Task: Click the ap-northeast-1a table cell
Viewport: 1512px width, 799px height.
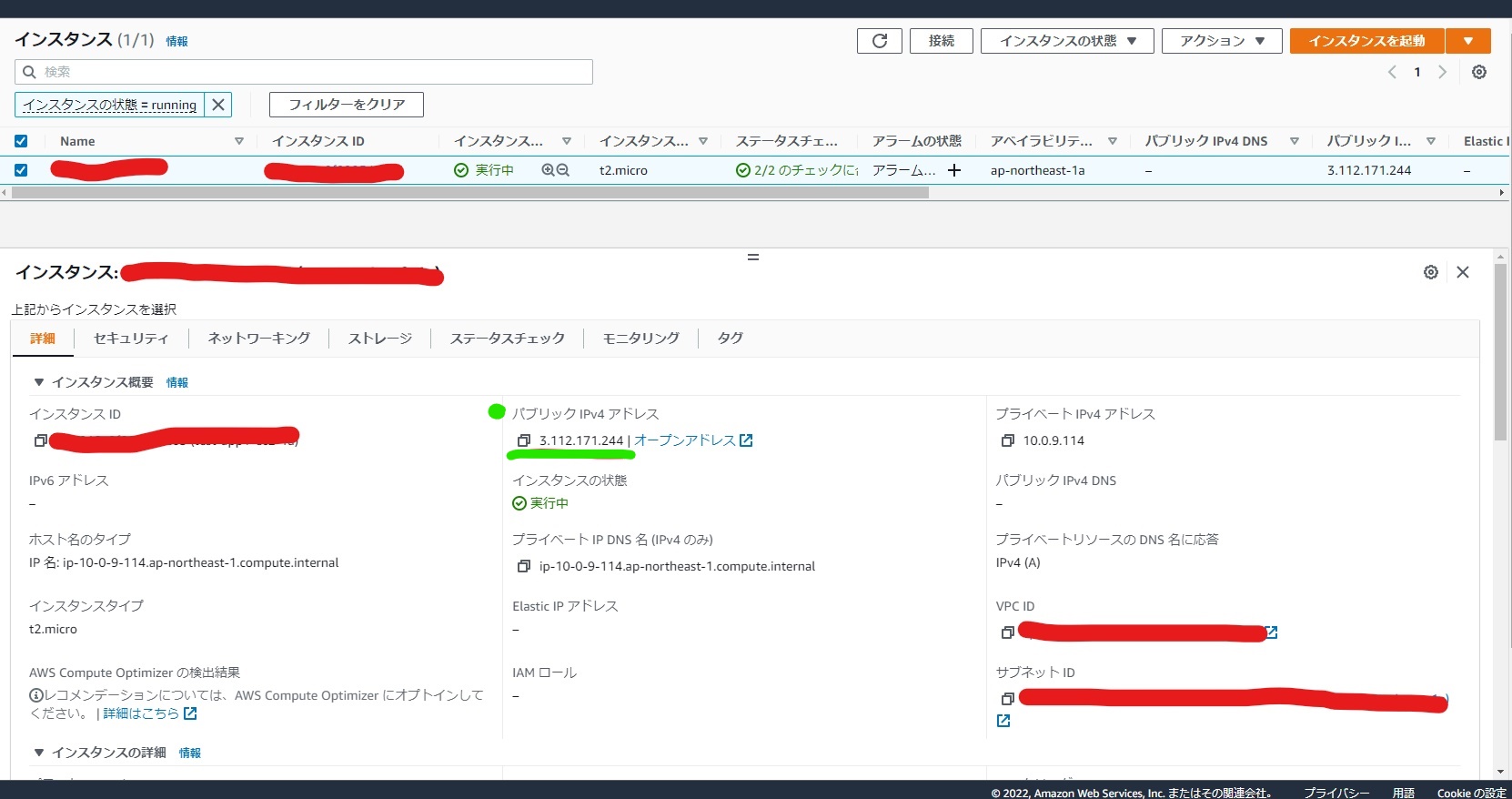Action: pos(1037,170)
